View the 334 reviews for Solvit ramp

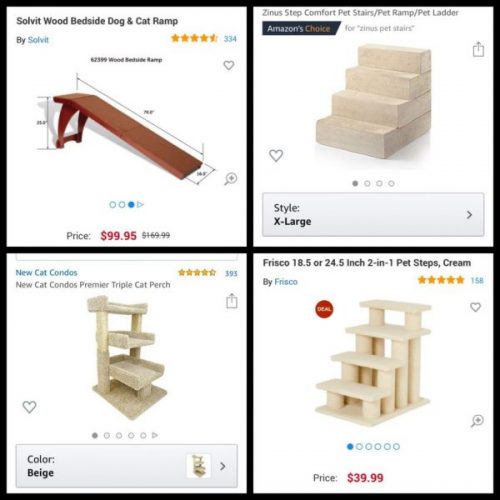(230, 39)
